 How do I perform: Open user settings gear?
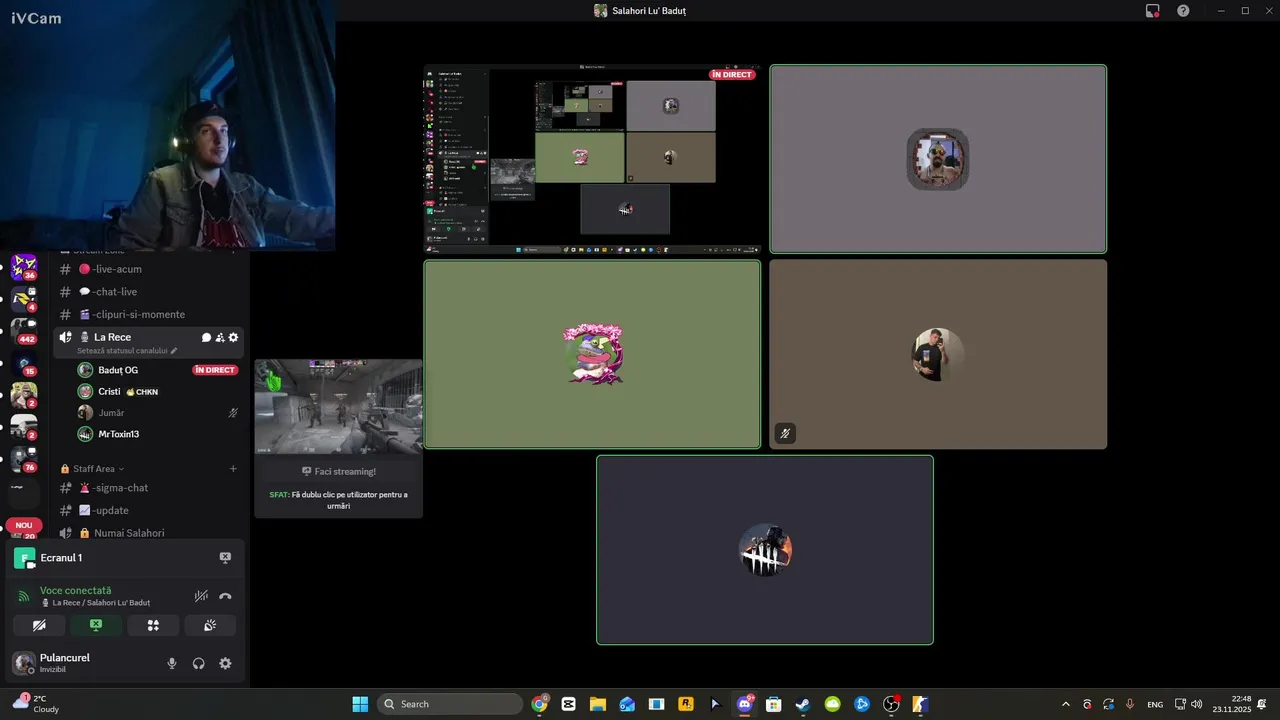tap(225, 663)
